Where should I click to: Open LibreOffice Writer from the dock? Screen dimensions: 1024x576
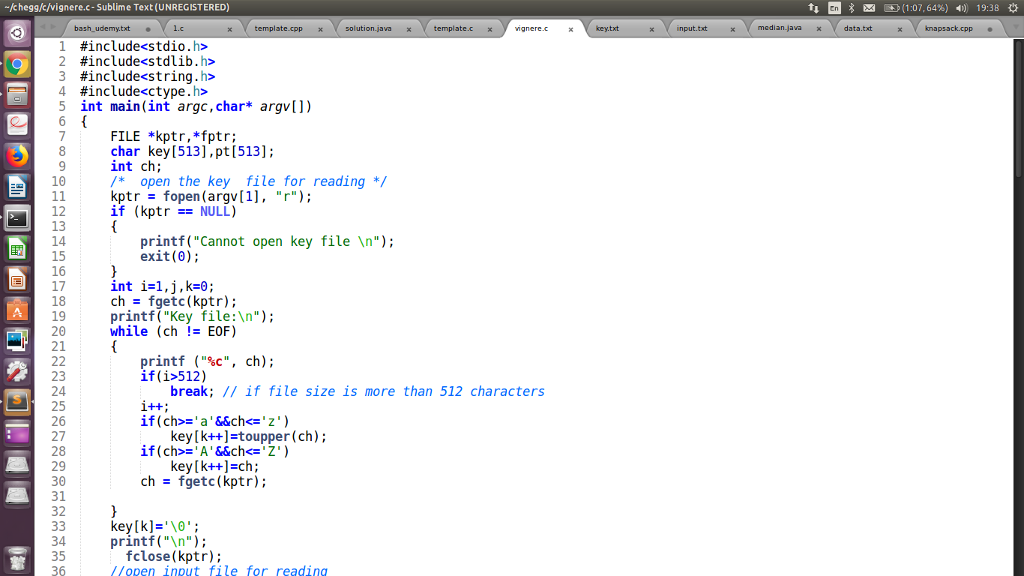[17, 187]
